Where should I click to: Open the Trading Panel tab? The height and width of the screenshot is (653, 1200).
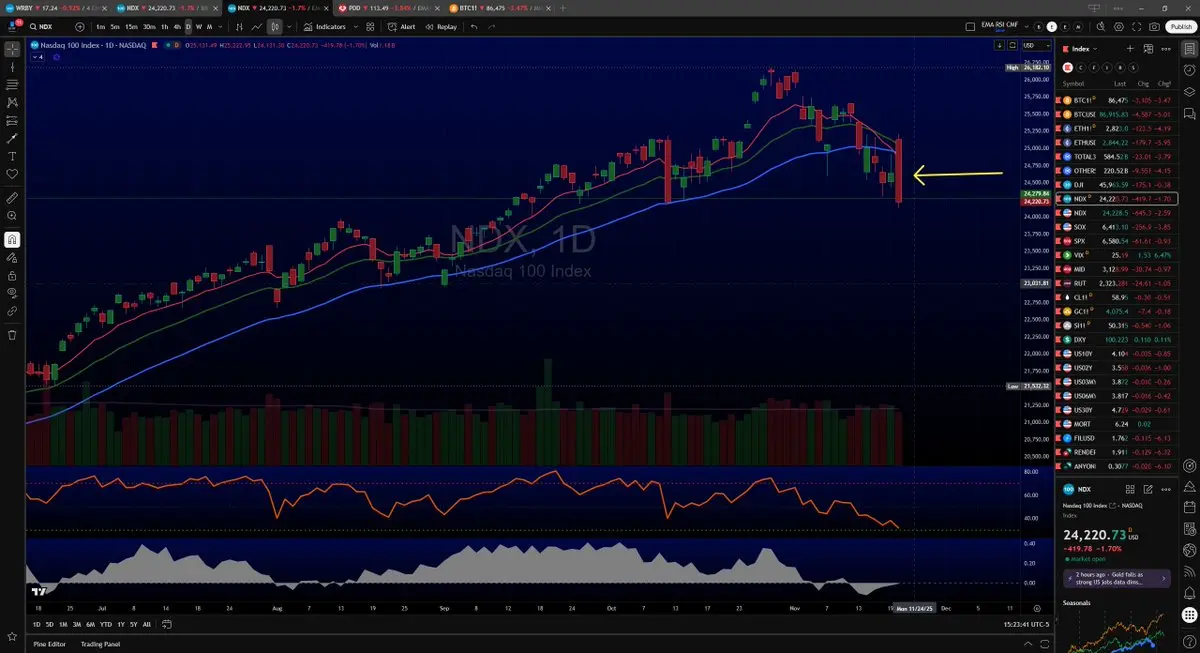(101, 643)
